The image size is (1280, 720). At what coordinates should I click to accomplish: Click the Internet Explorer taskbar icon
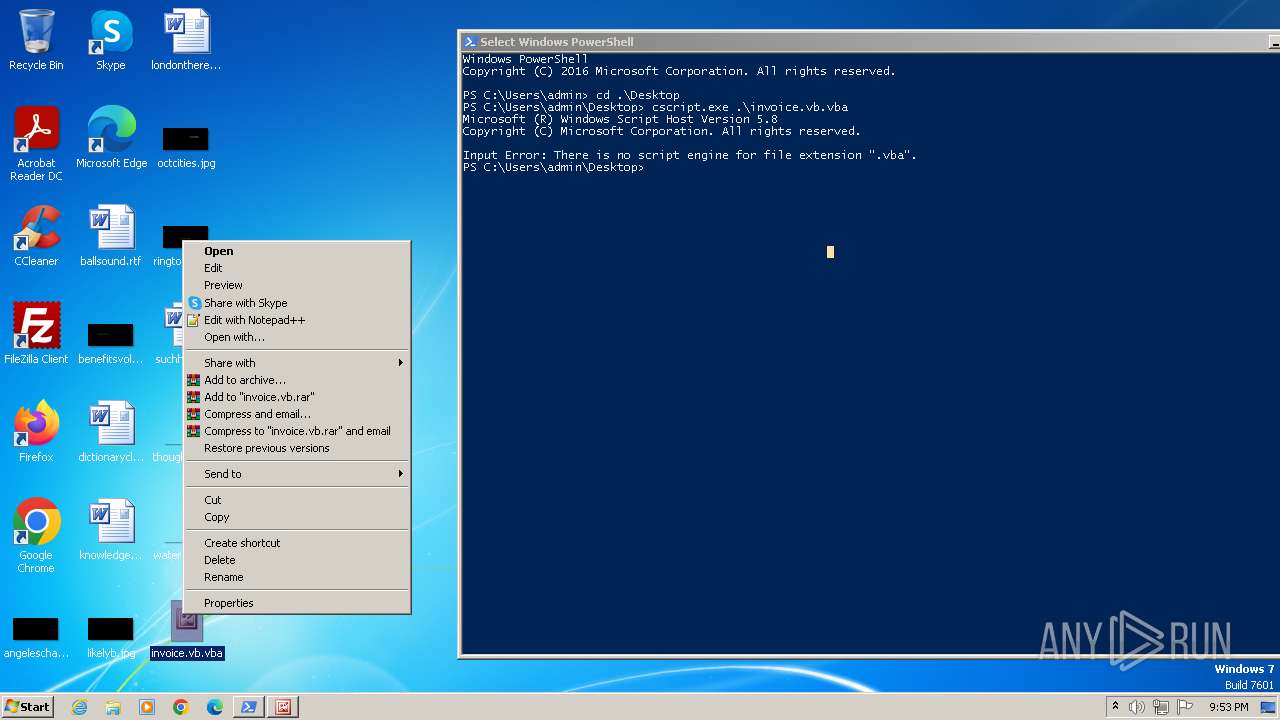(80, 707)
